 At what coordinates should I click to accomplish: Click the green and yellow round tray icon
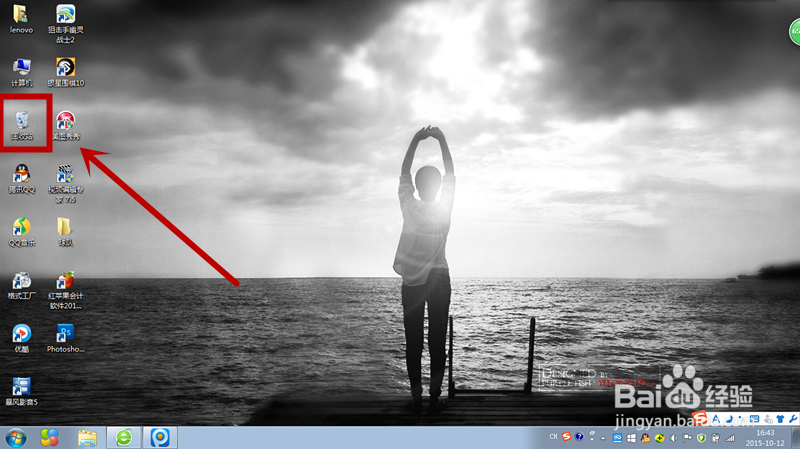click(659, 438)
